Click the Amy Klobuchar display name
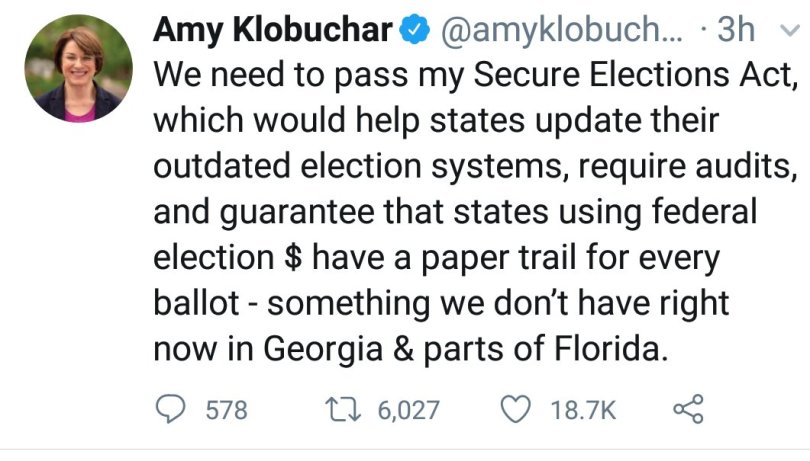810x461 pixels. pyautogui.click(x=272, y=31)
